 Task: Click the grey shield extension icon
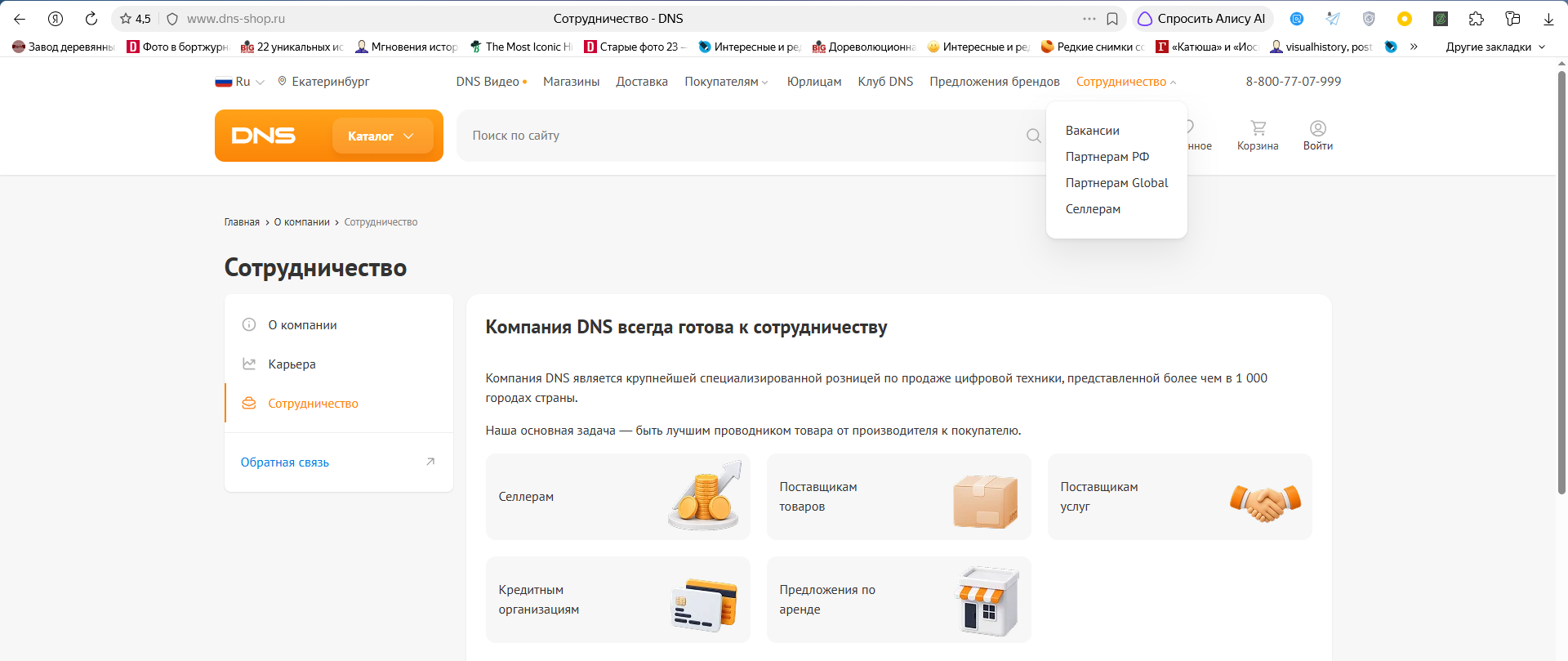pyautogui.click(x=1369, y=19)
